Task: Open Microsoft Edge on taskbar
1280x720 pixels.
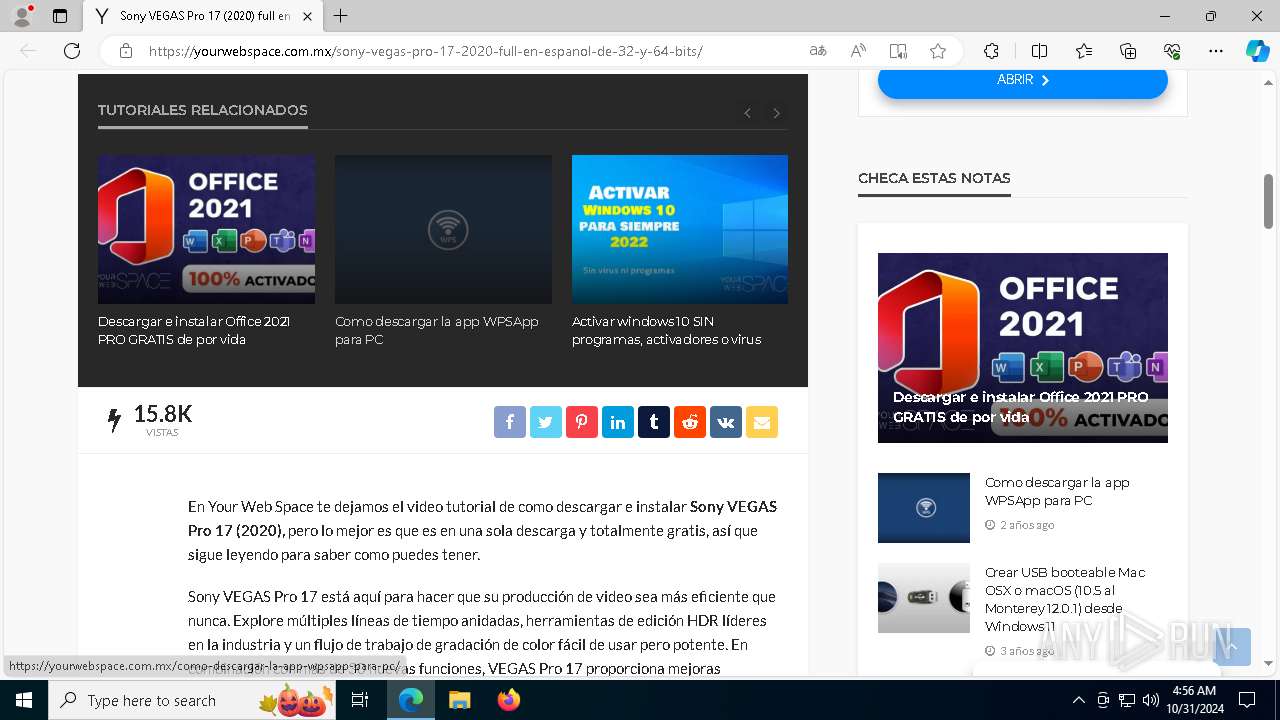Action: [x=411, y=700]
